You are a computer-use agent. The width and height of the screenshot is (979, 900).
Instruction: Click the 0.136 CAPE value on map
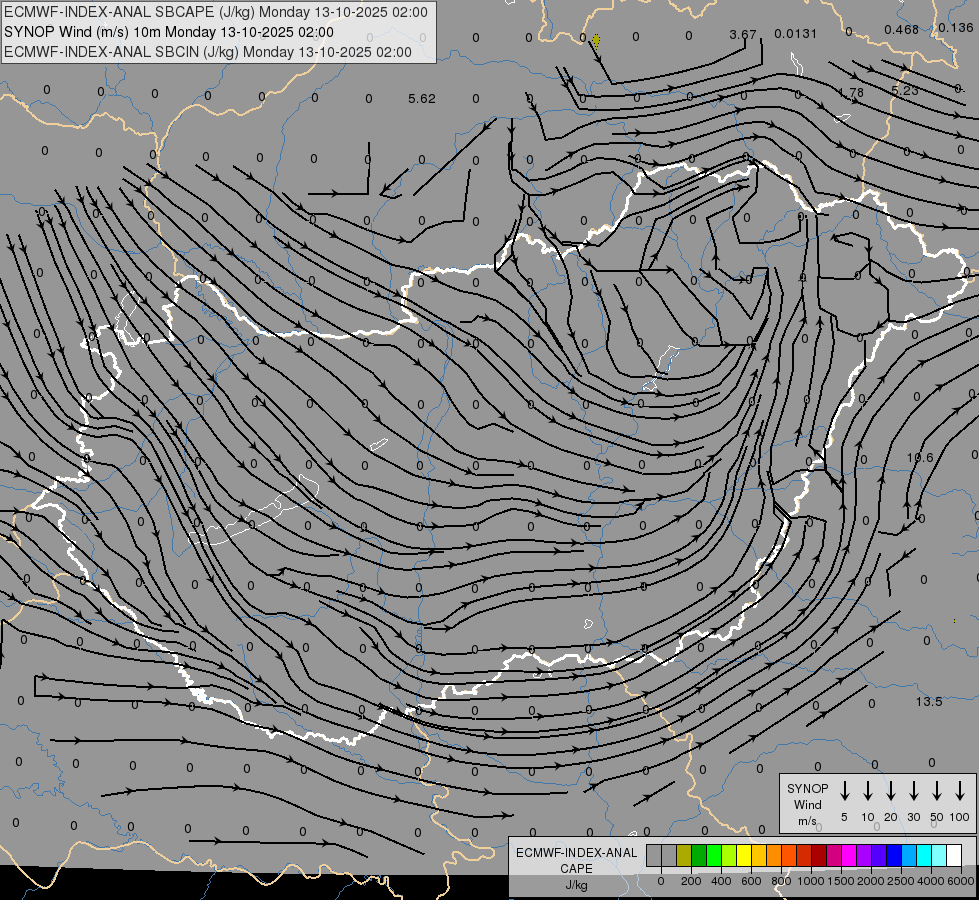pos(956,27)
